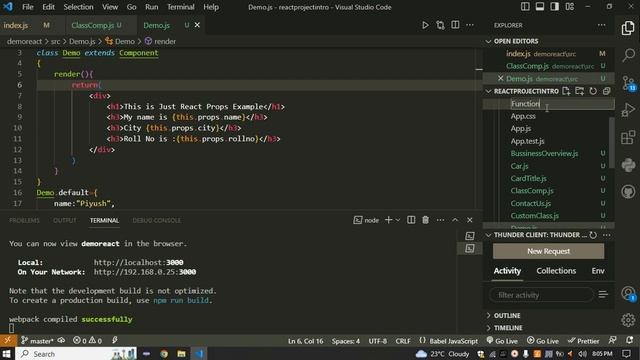Click the new file name input field
The image size is (640, 360).
(x=562, y=104)
